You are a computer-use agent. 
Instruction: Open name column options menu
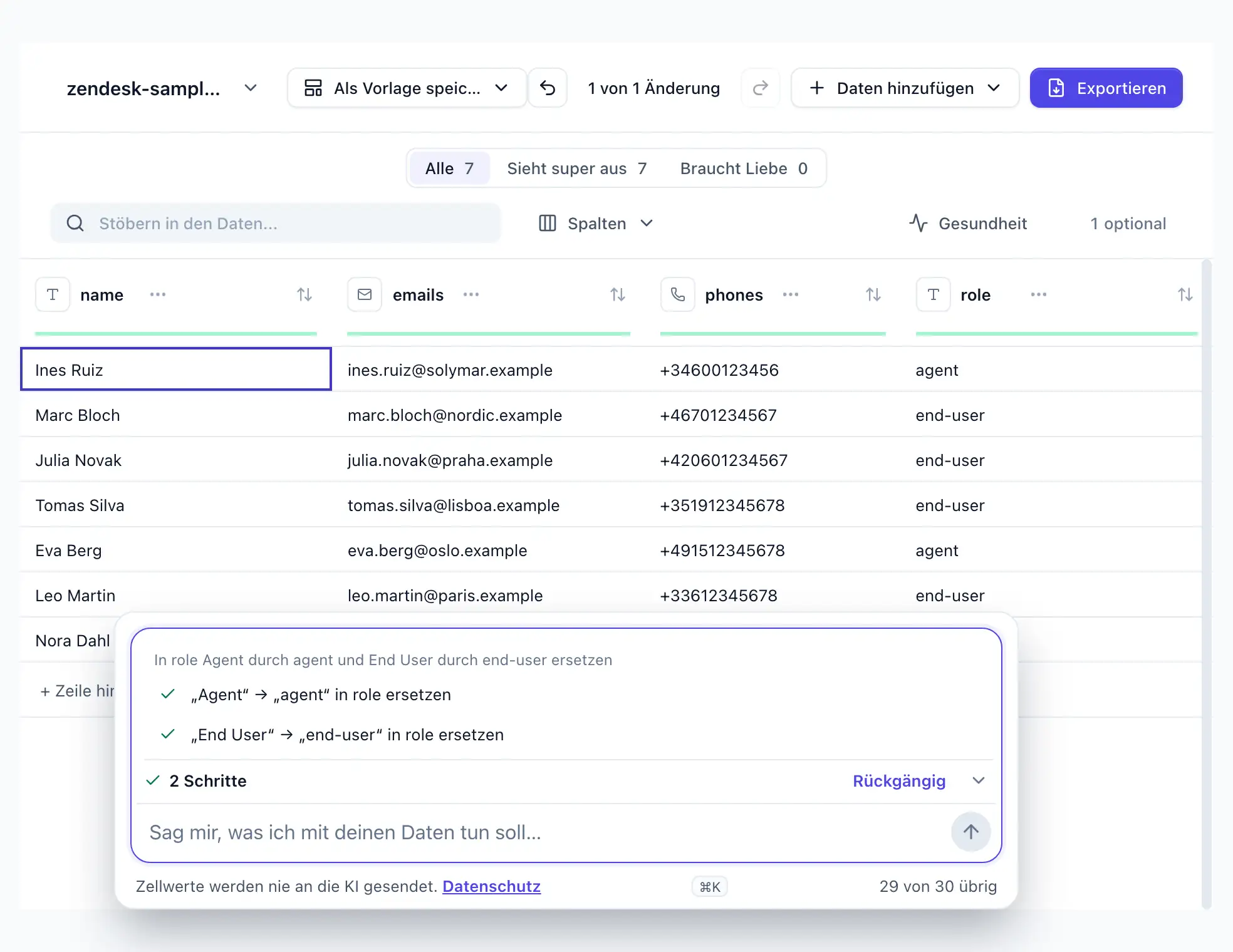coord(158,294)
